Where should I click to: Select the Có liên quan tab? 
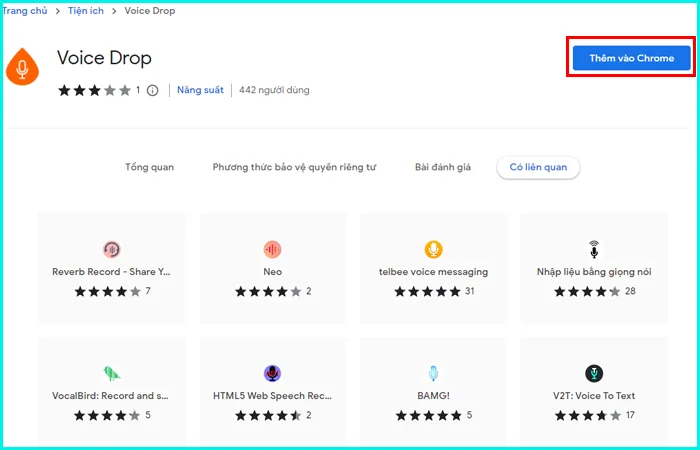click(538, 167)
